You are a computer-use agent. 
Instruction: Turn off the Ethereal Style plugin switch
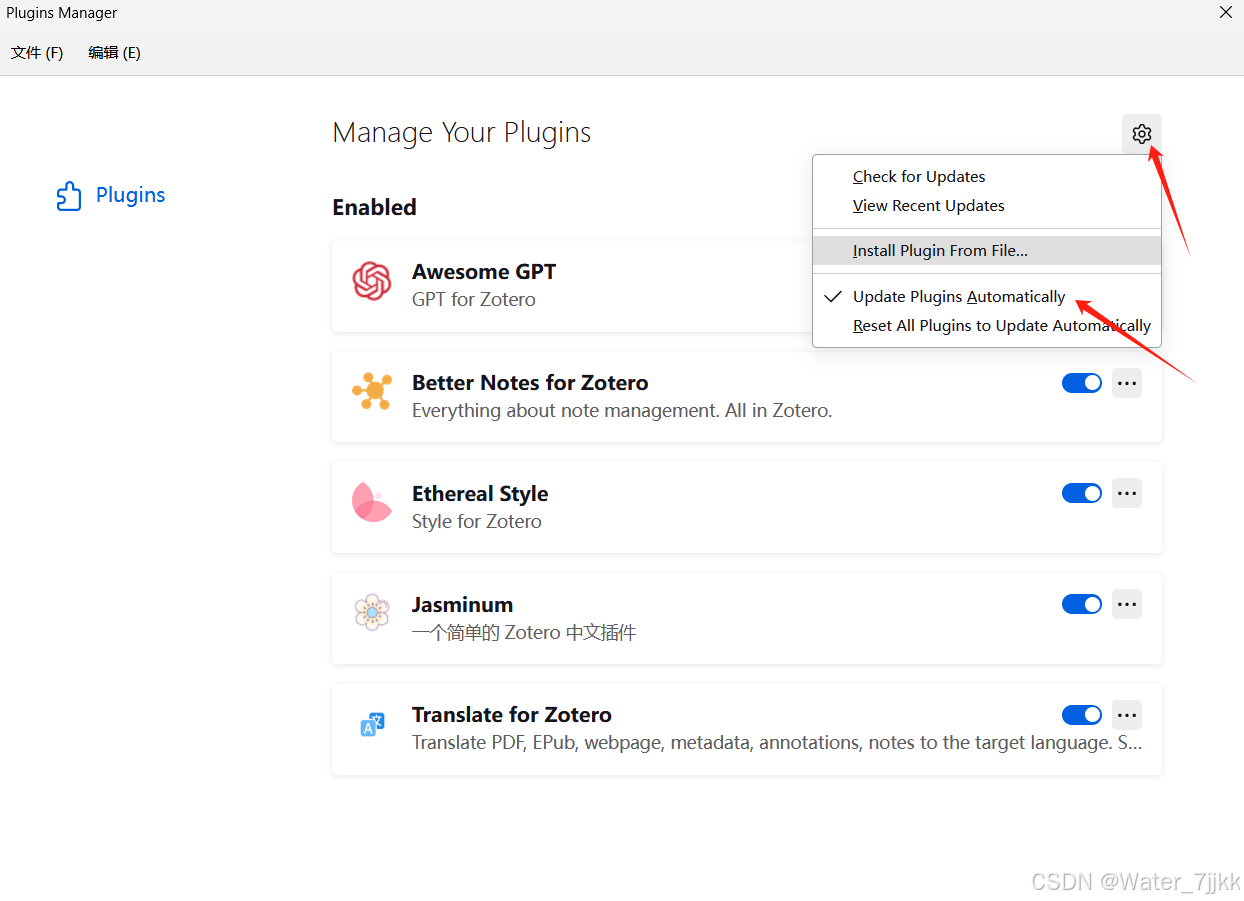(x=1082, y=493)
